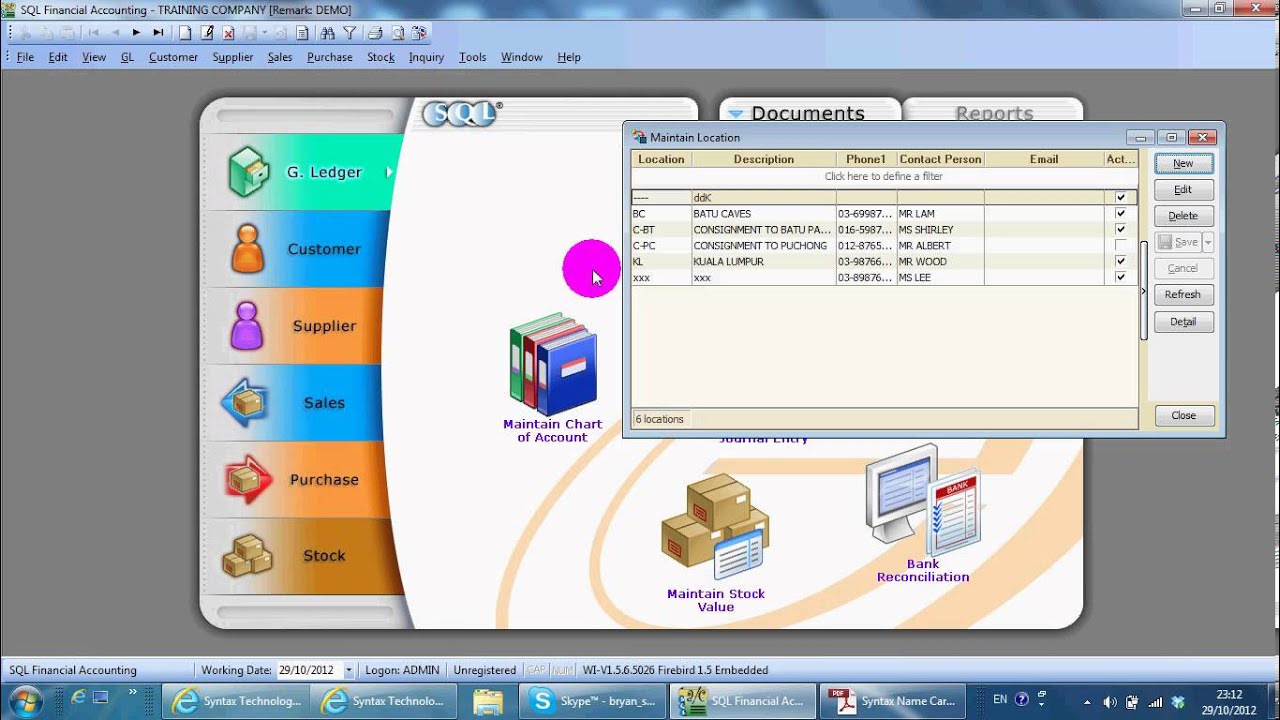The width and height of the screenshot is (1280, 720).
Task: Click the Print preview toolbar icon
Action: coord(398,33)
